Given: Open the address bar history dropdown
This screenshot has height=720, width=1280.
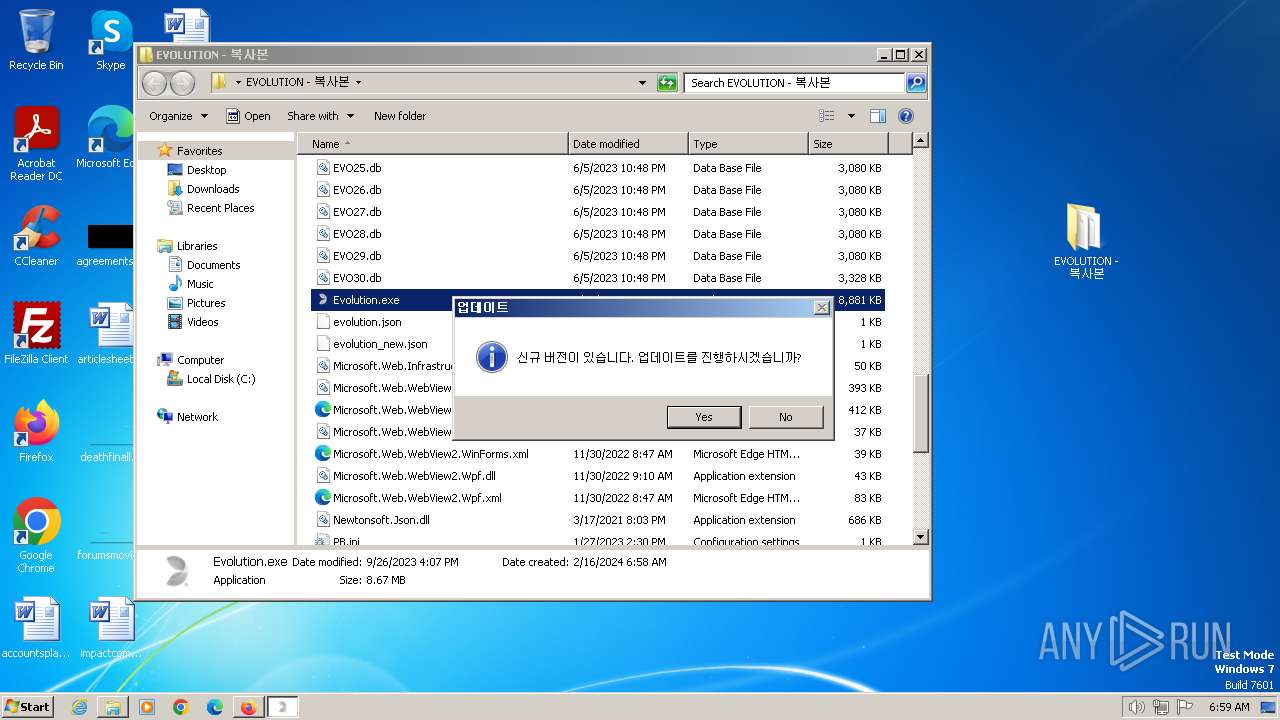Looking at the screenshot, I should pos(642,83).
